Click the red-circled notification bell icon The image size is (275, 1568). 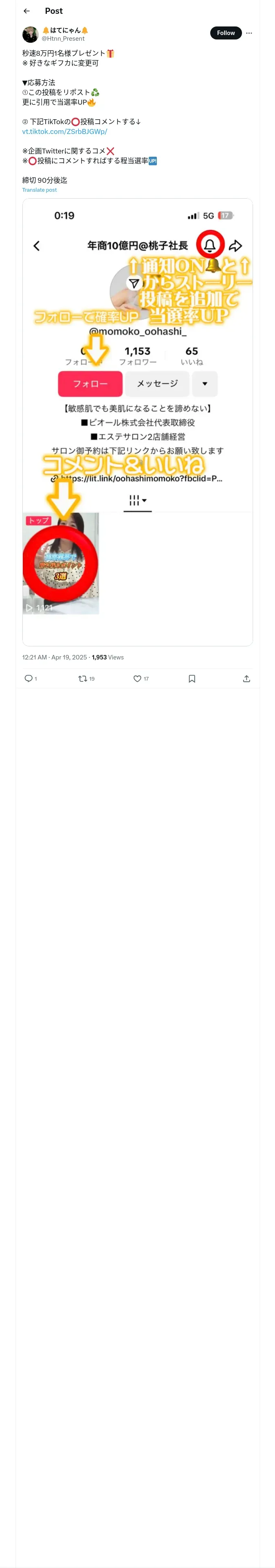[x=210, y=245]
